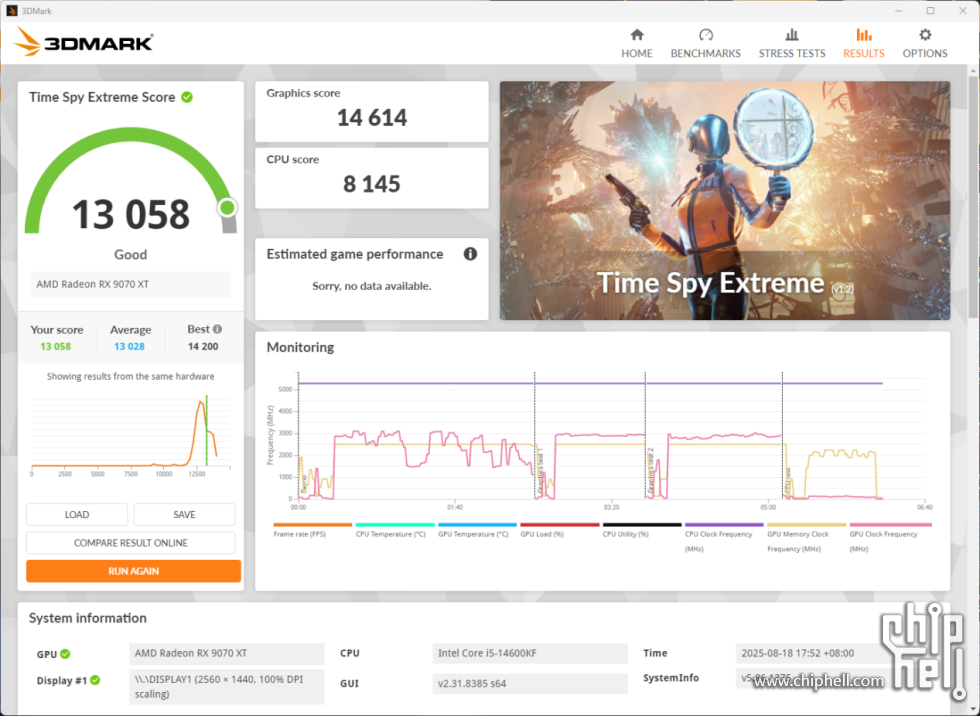Screen dimensions: 980x716
Task: Click the 'Sorry, no data available.' message
Action: (372, 286)
